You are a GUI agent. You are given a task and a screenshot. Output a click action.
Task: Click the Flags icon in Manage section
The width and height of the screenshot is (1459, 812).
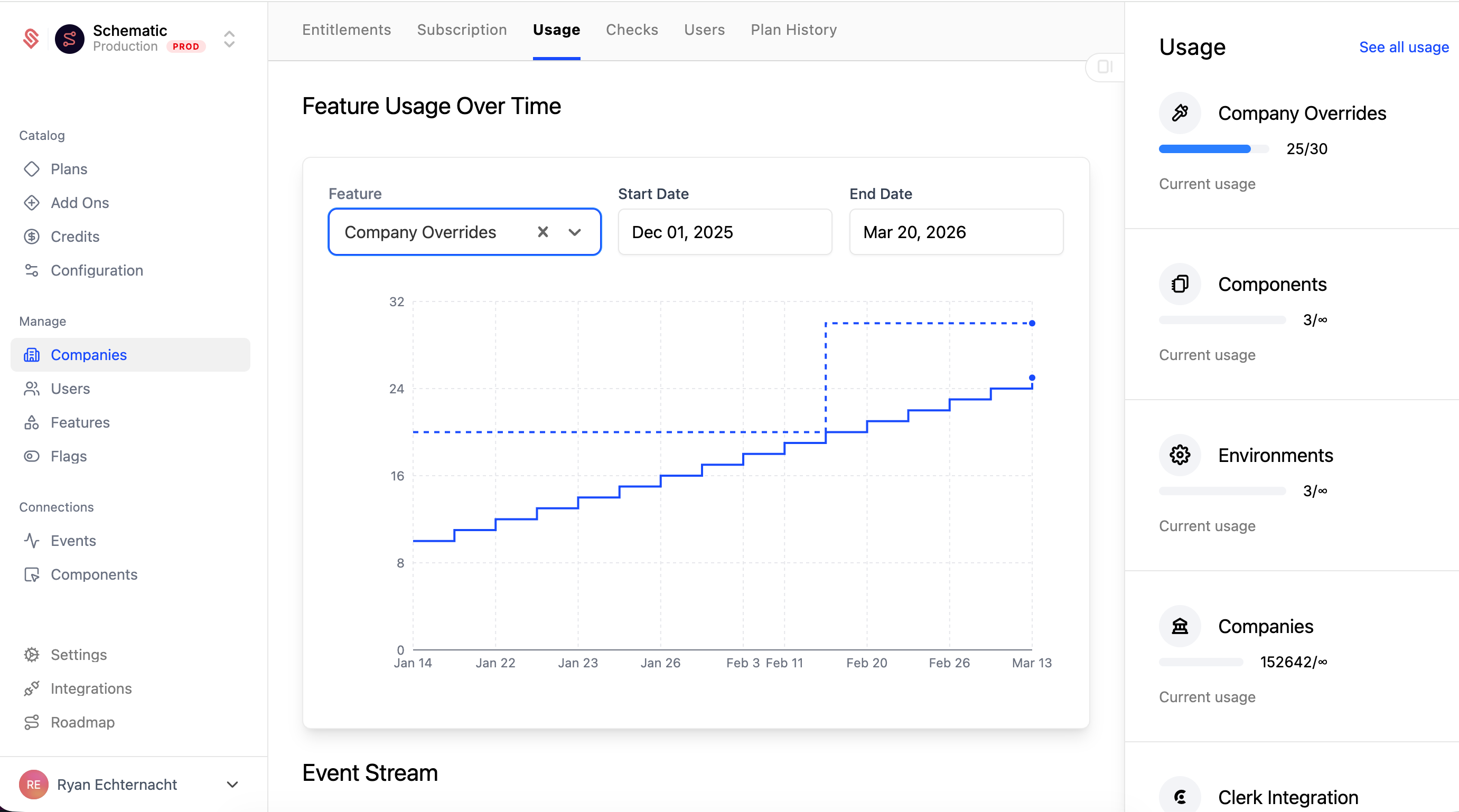point(32,456)
